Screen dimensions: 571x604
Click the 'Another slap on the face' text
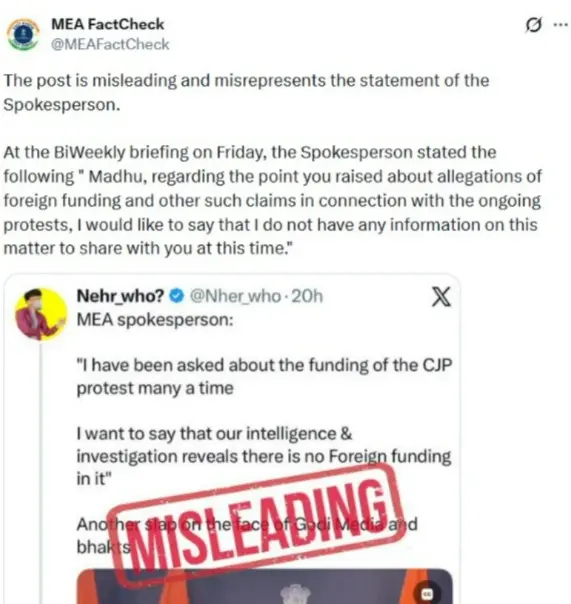247,535
